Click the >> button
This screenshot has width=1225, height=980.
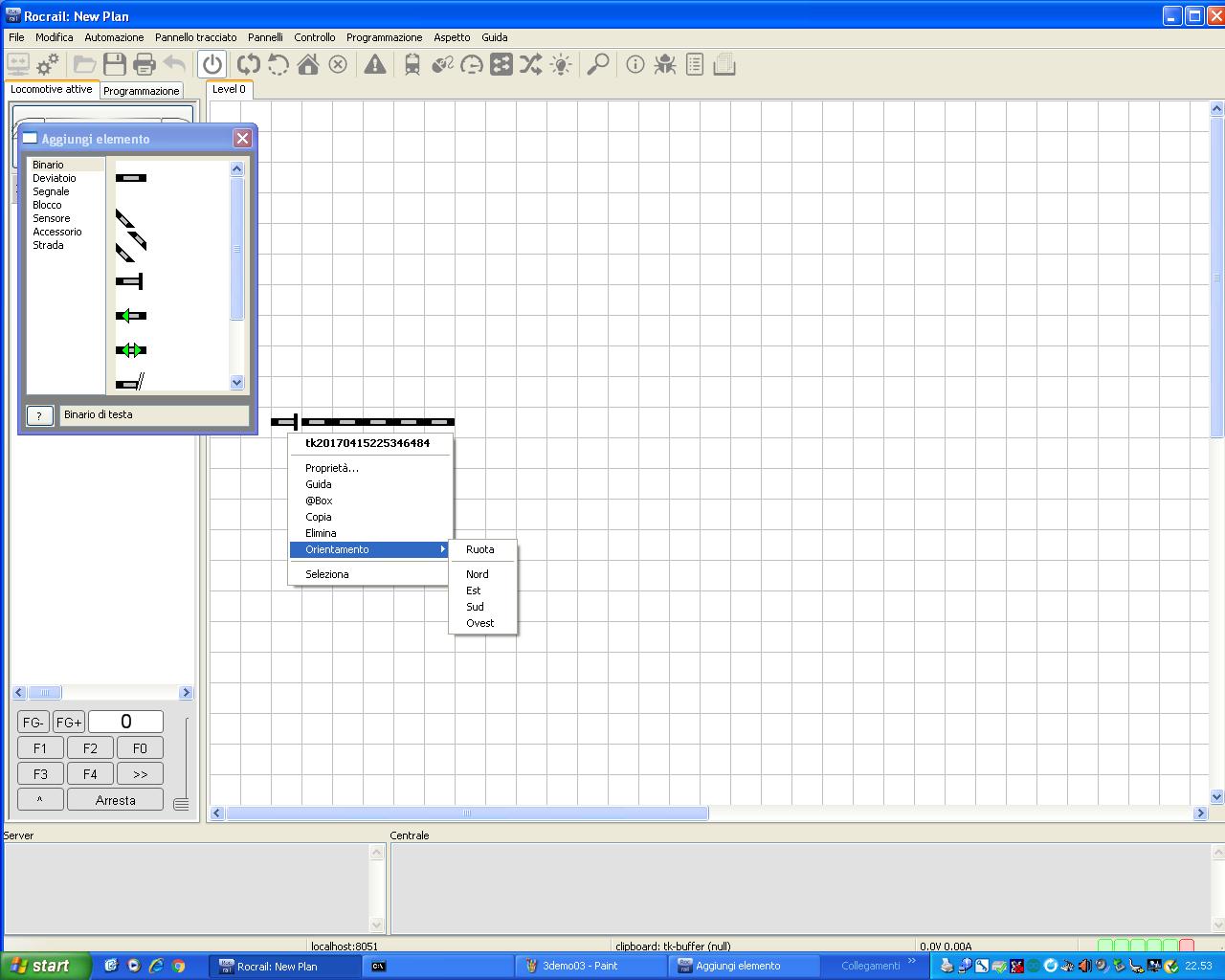[x=140, y=774]
